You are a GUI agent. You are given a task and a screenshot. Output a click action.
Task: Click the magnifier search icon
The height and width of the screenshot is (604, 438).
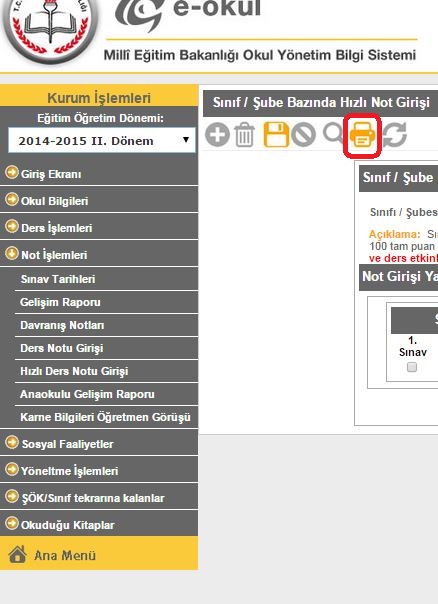pos(333,133)
